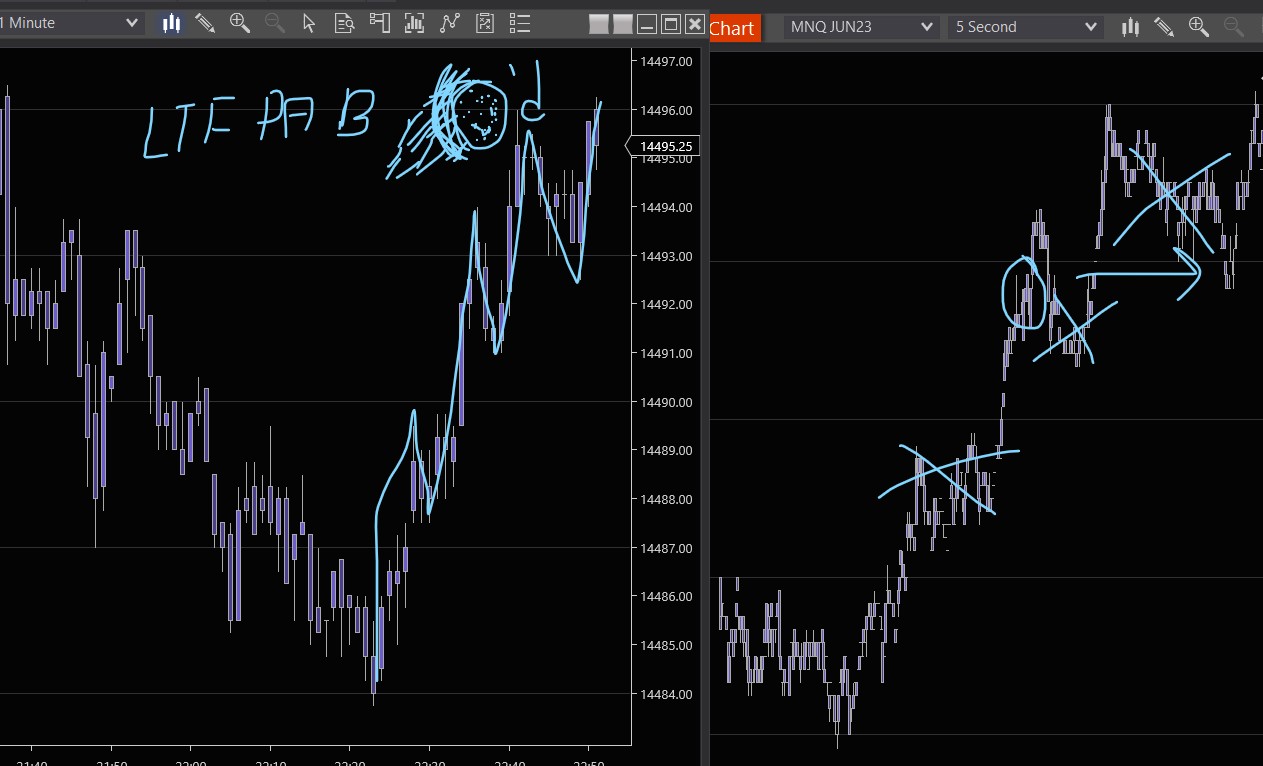Click first gray link button of left chart

pos(599,24)
